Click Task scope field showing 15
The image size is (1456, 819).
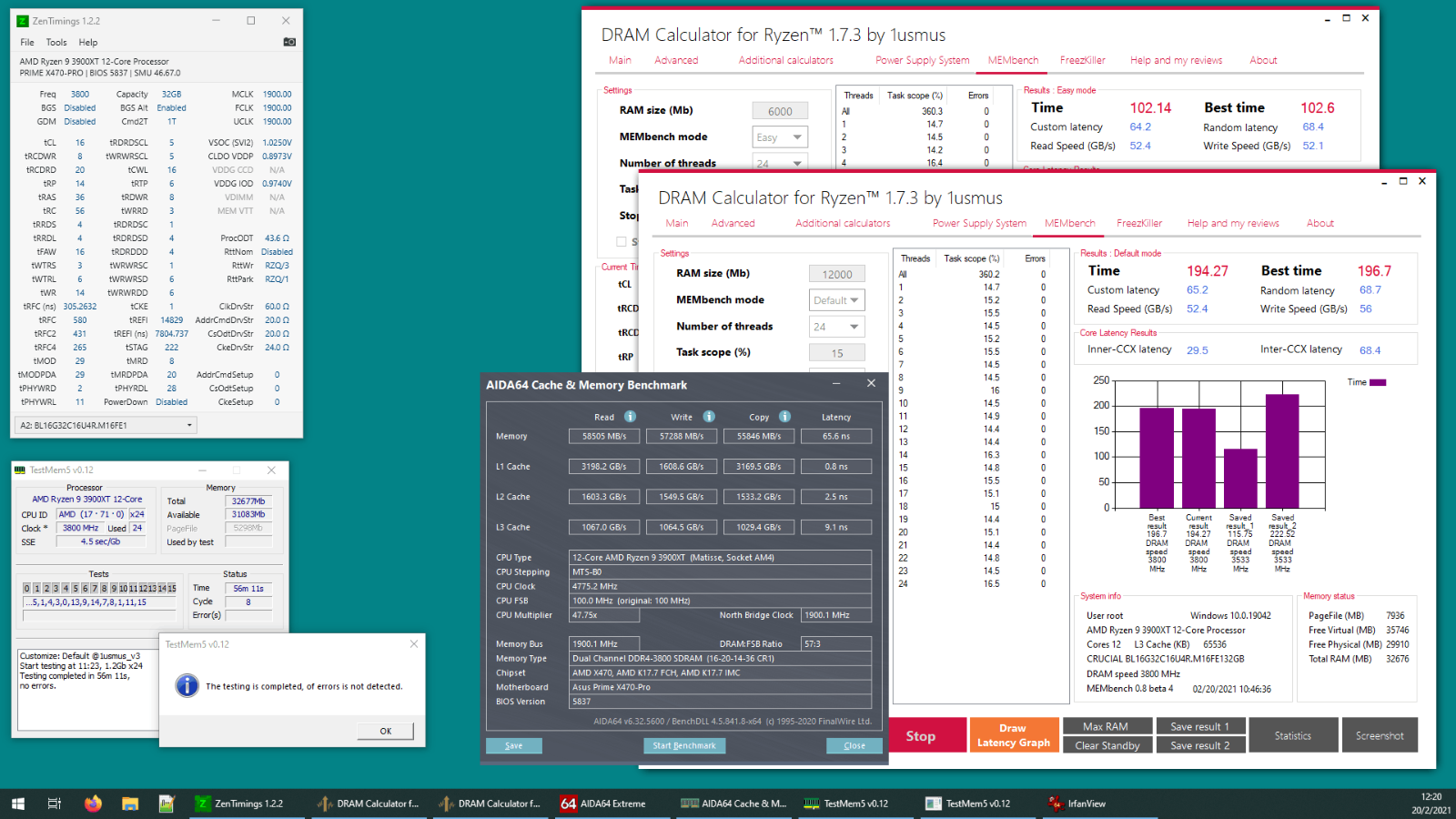pyautogui.click(x=836, y=353)
